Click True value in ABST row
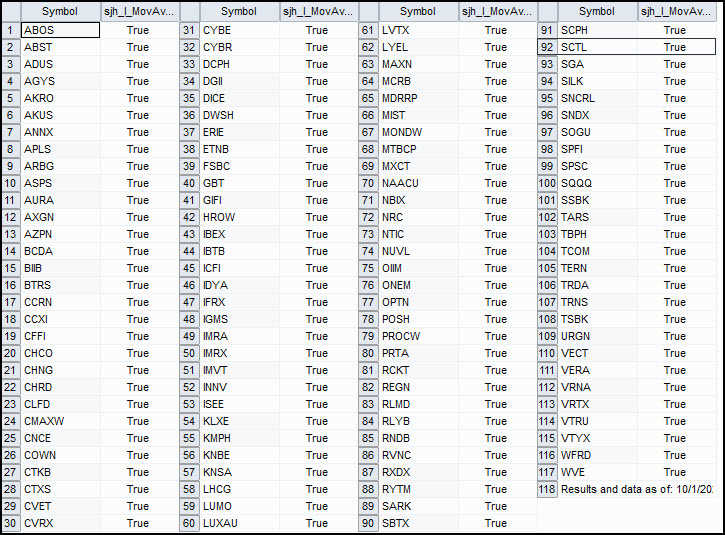This screenshot has width=725, height=535. [x=138, y=47]
